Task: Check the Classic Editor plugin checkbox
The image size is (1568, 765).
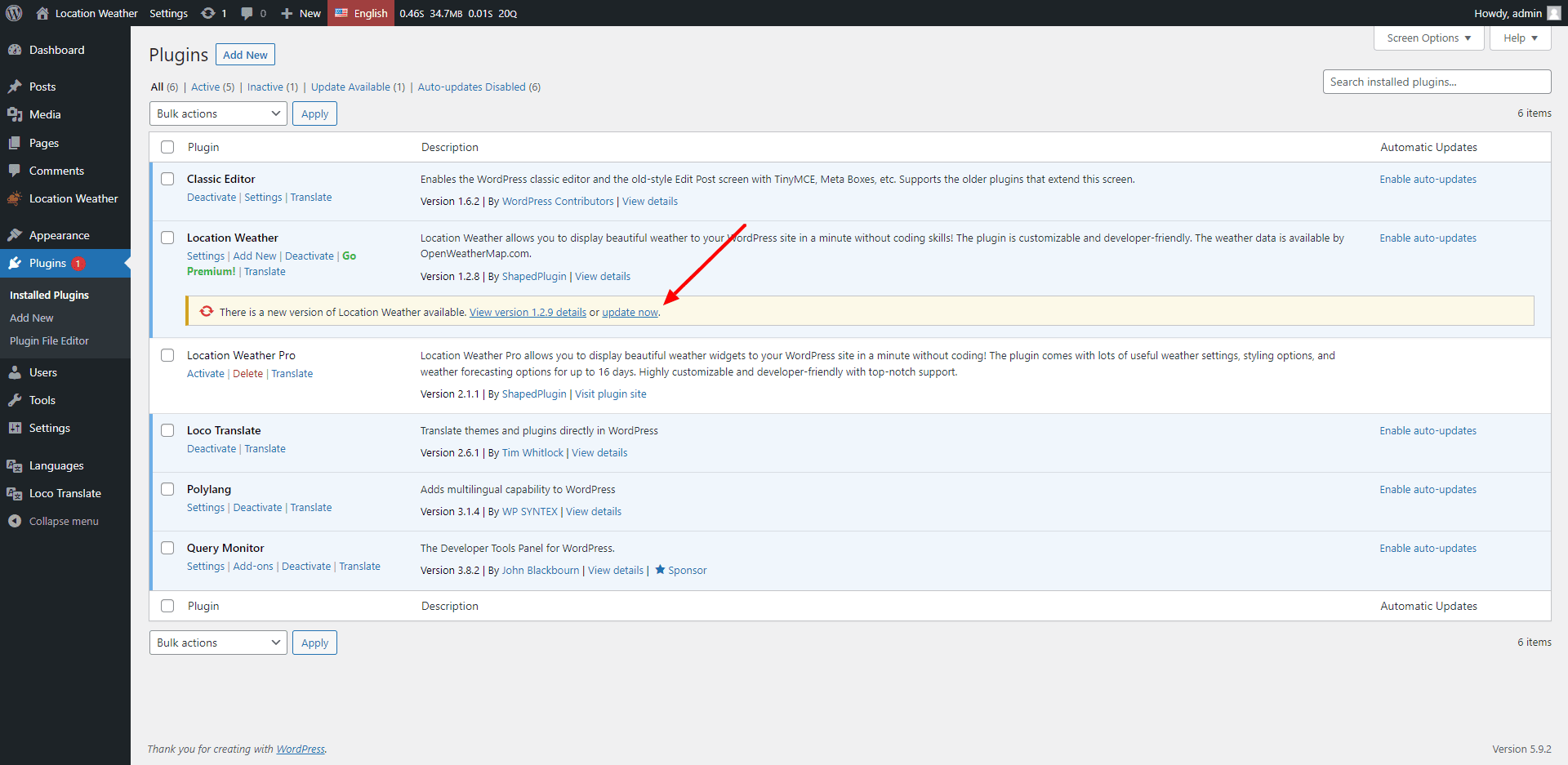Action: tap(167, 179)
